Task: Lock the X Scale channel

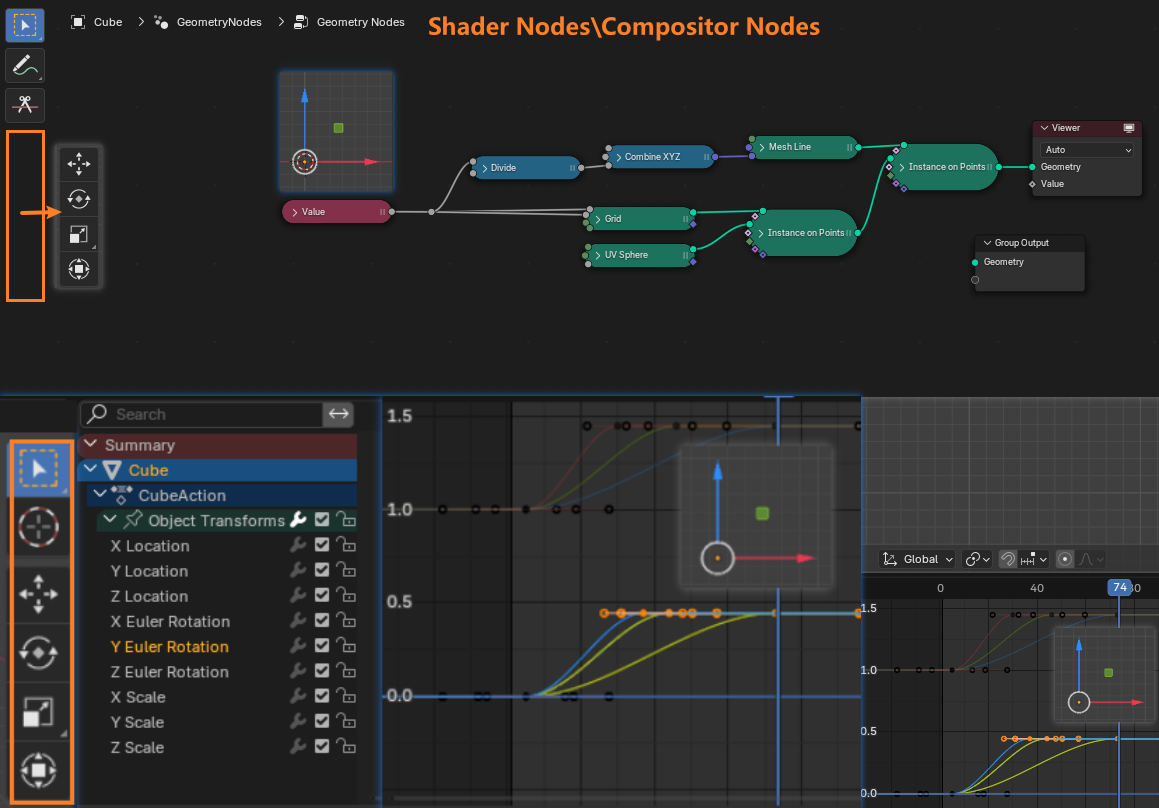Action: pyautogui.click(x=346, y=696)
